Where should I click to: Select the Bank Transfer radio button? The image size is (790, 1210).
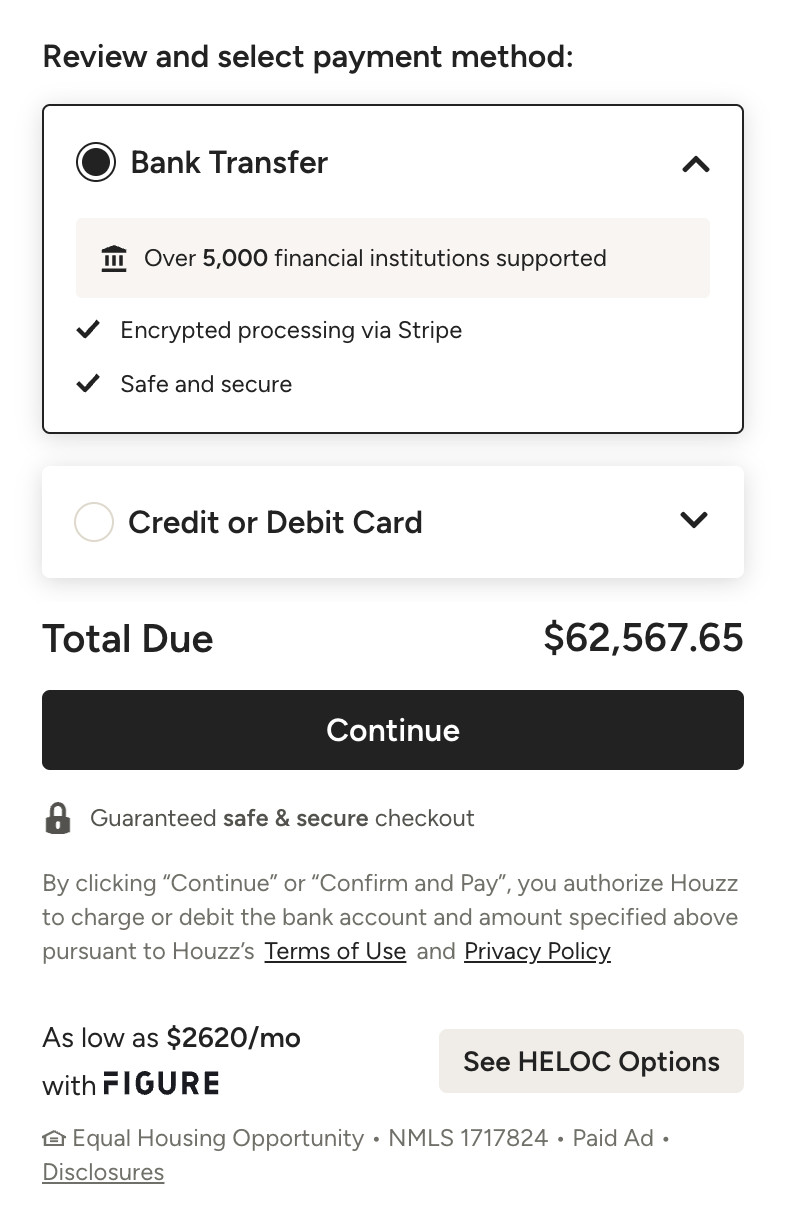pos(96,162)
